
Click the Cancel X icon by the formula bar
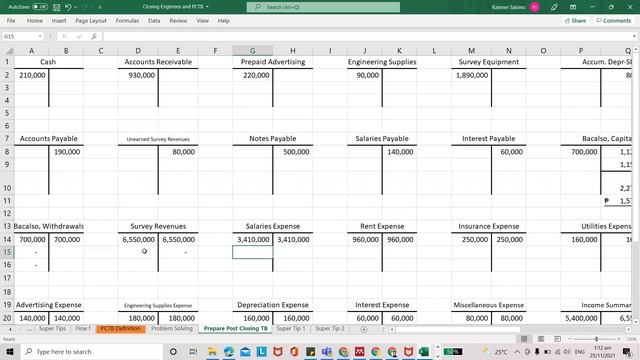(x=64, y=36)
